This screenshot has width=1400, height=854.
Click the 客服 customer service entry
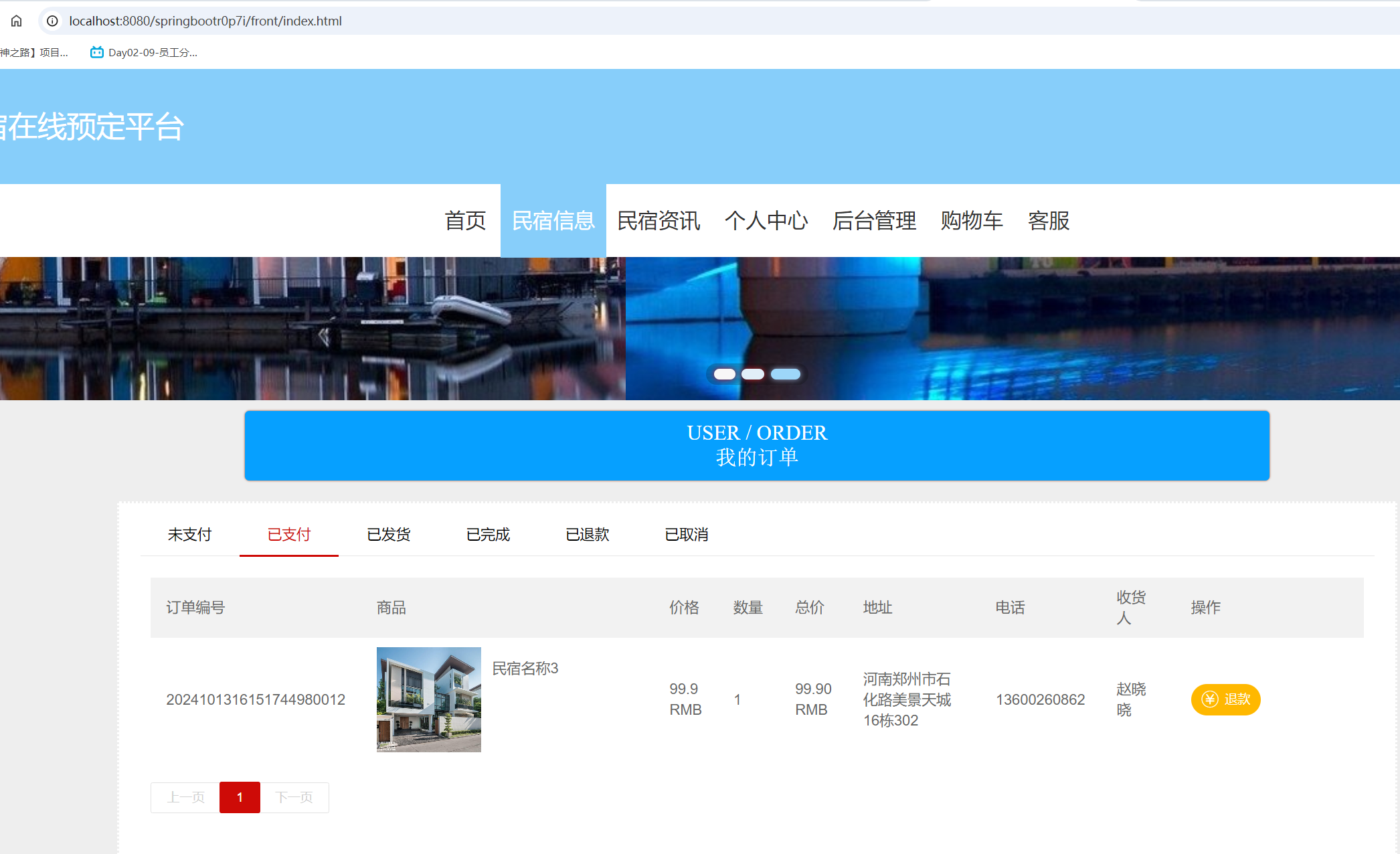point(1049,221)
